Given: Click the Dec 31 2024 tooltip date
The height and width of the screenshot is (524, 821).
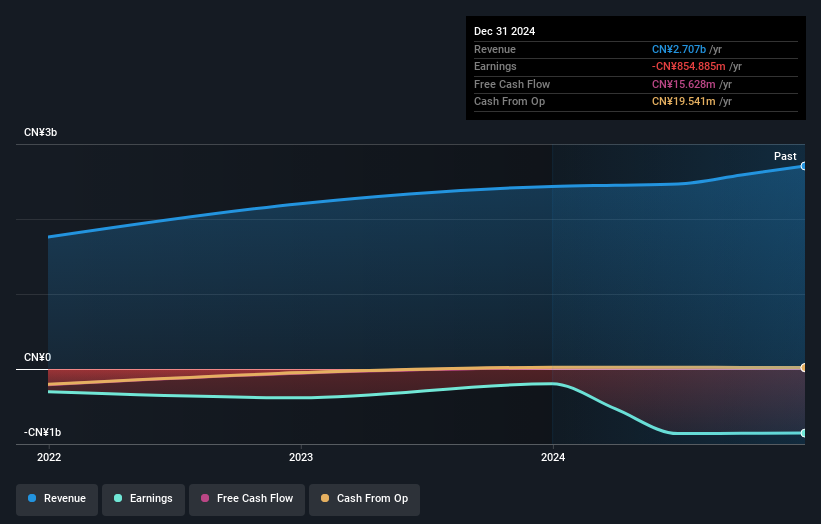Looking at the screenshot, I should coord(504,31).
